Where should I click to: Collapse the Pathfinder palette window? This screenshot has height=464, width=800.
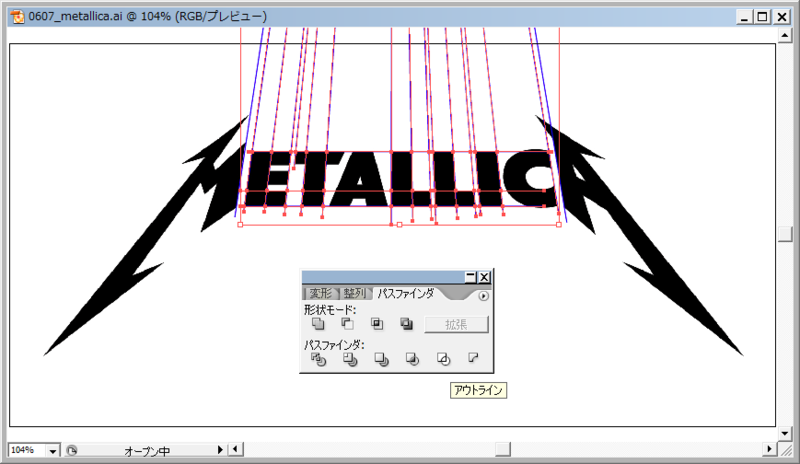[x=470, y=277]
